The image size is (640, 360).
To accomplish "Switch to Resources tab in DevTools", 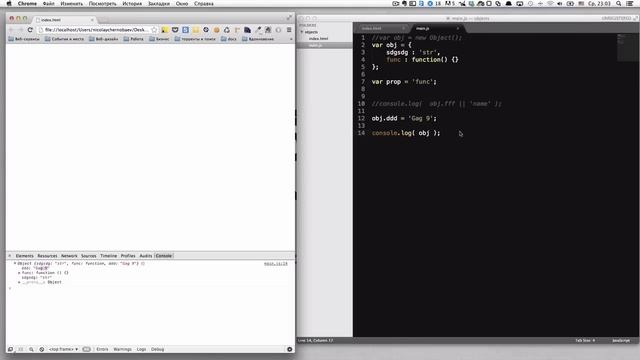I will point(47,256).
